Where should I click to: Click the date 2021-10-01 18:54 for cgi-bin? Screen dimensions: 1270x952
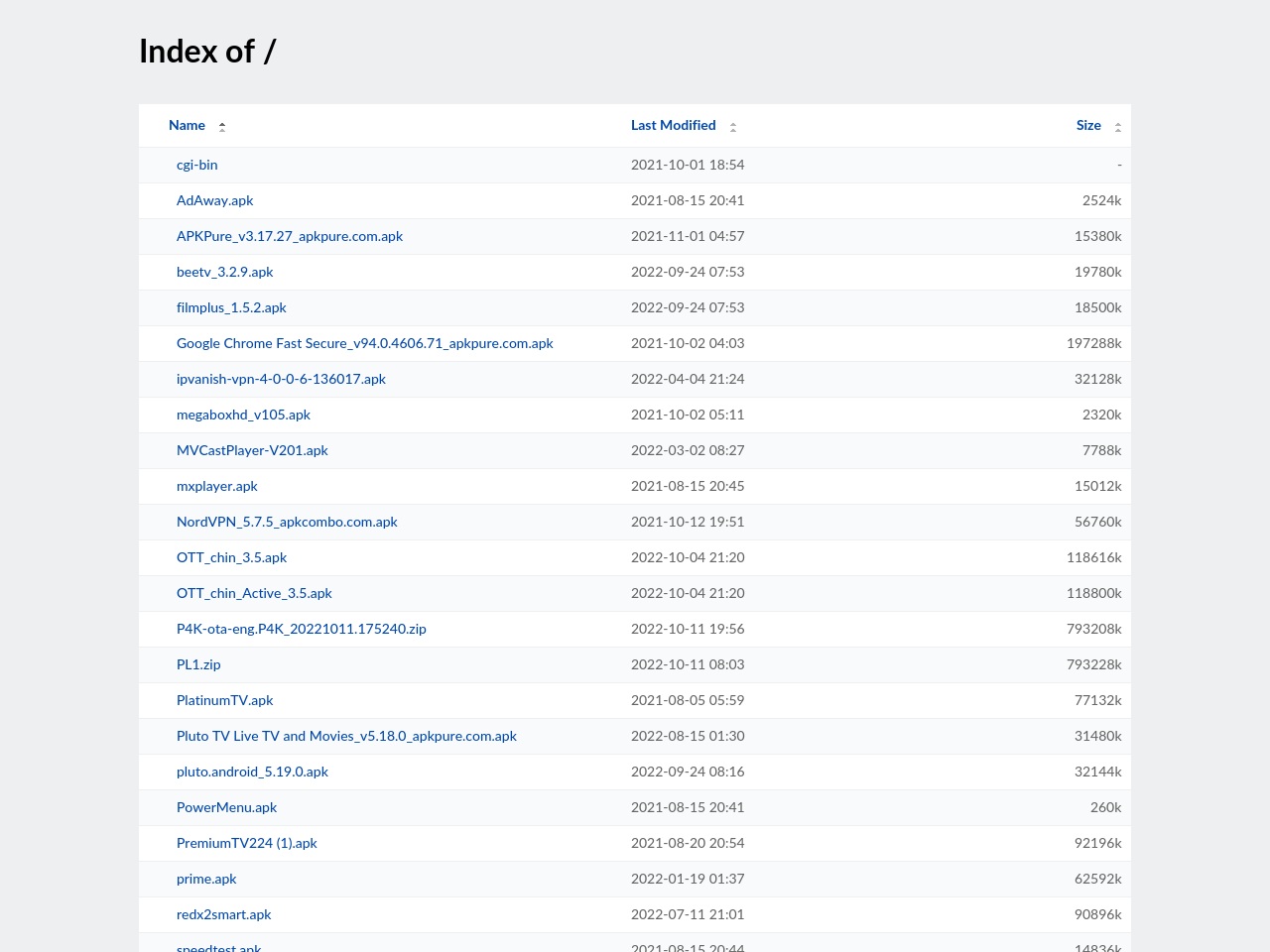(x=688, y=165)
